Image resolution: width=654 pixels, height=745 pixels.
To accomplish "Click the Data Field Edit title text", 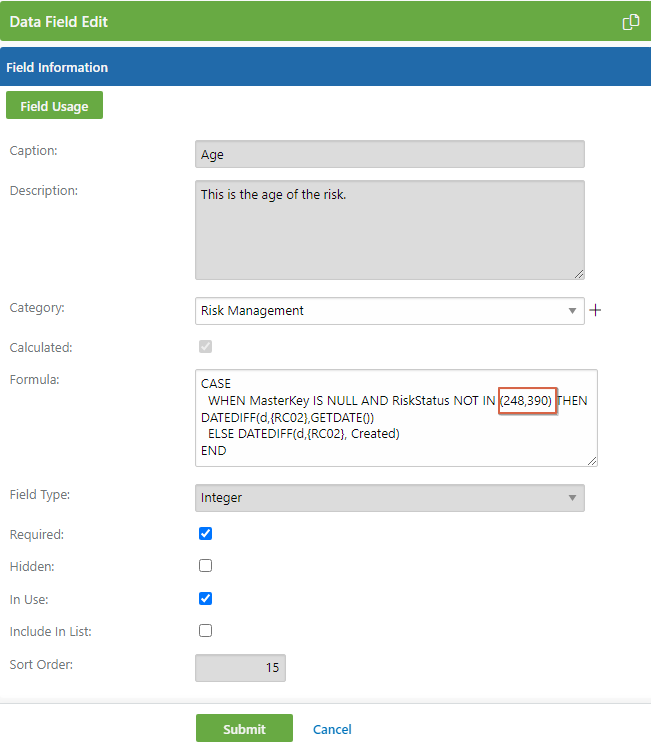I will [59, 22].
